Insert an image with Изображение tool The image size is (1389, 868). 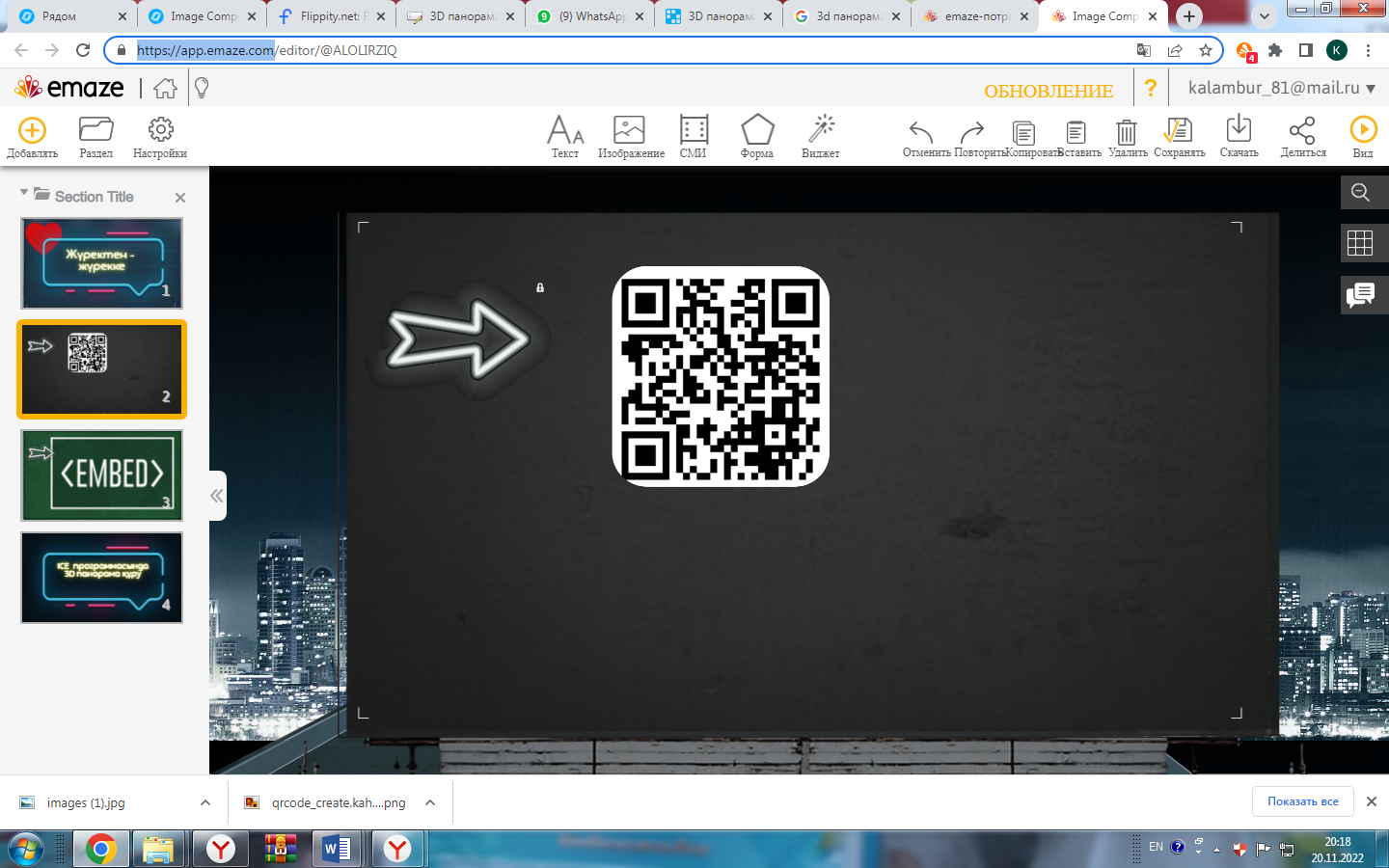tap(629, 129)
